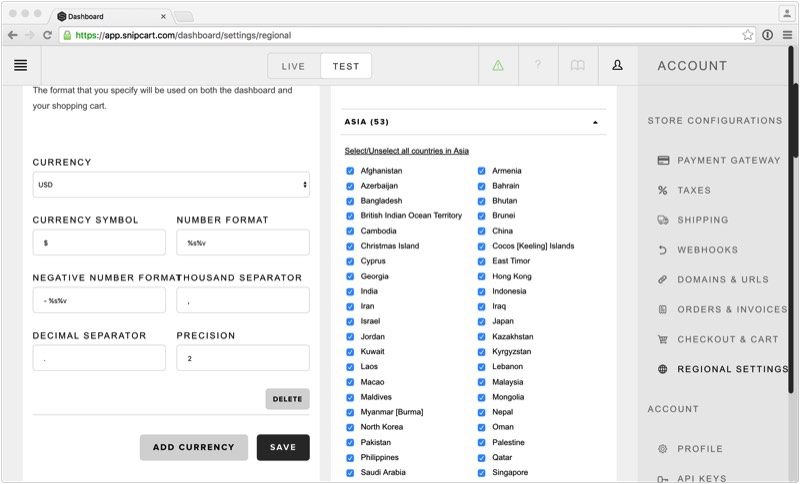The height and width of the screenshot is (484, 800).
Task: Open Webhooks settings
Action: click(x=707, y=250)
